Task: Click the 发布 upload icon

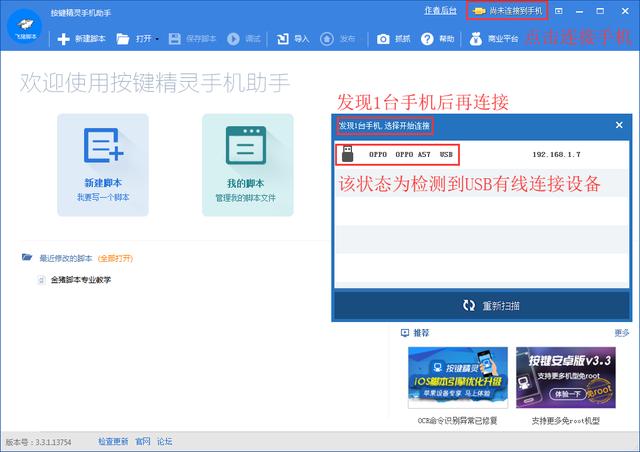Action: pyautogui.click(x=327, y=39)
